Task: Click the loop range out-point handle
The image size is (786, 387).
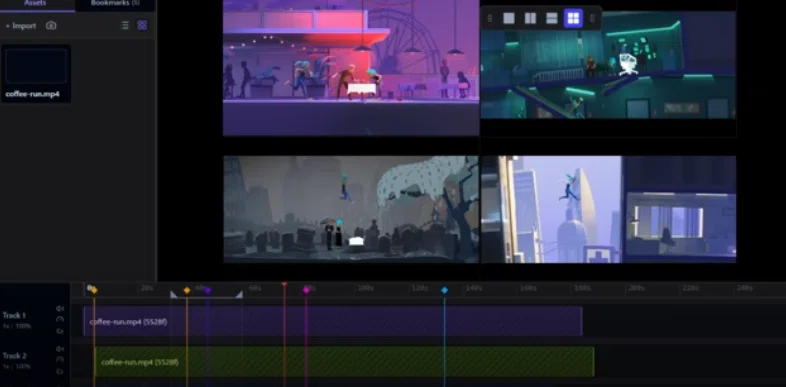Action: pos(240,294)
